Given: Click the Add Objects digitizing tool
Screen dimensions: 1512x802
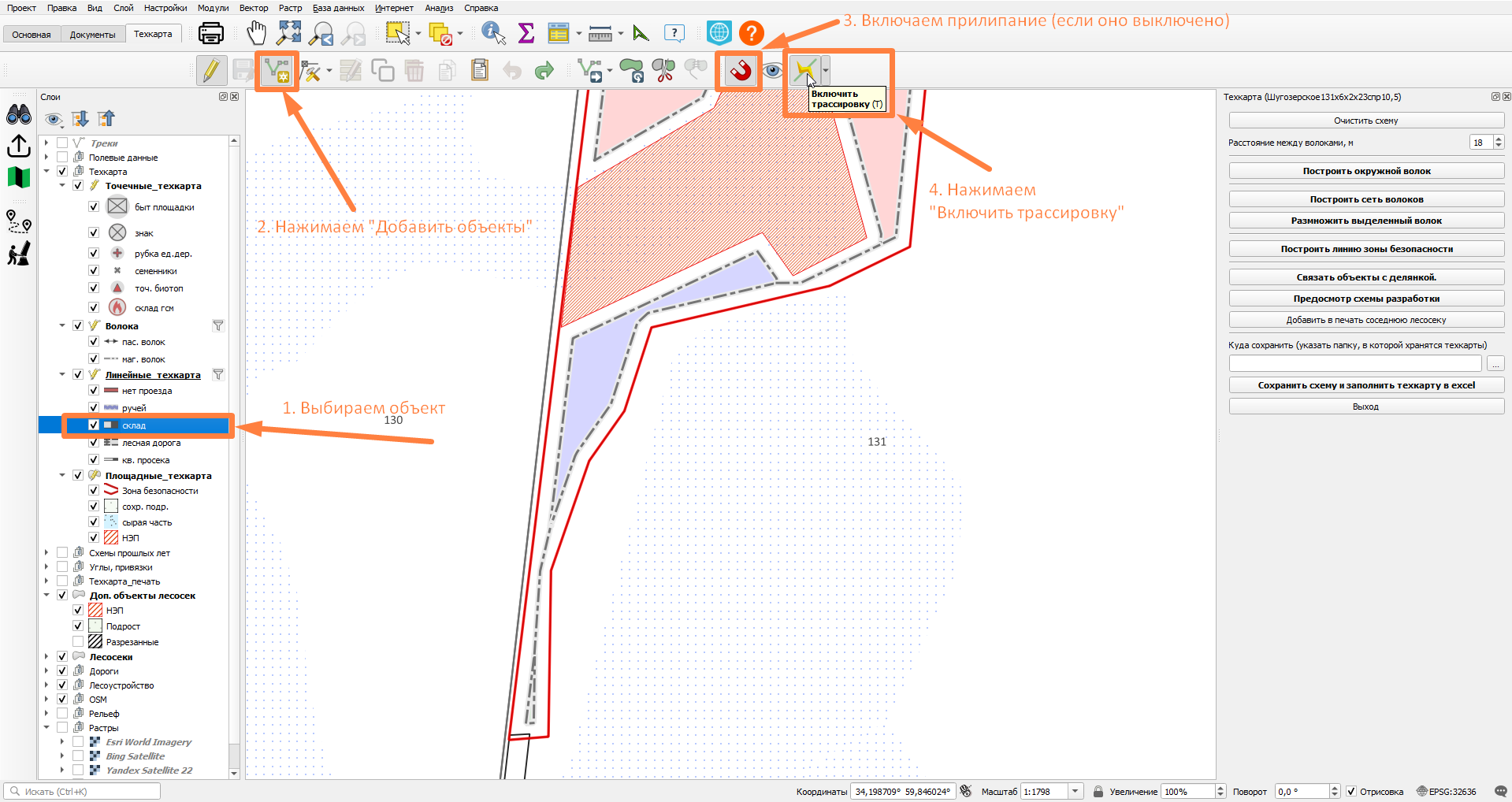Looking at the screenshot, I should [x=277, y=71].
